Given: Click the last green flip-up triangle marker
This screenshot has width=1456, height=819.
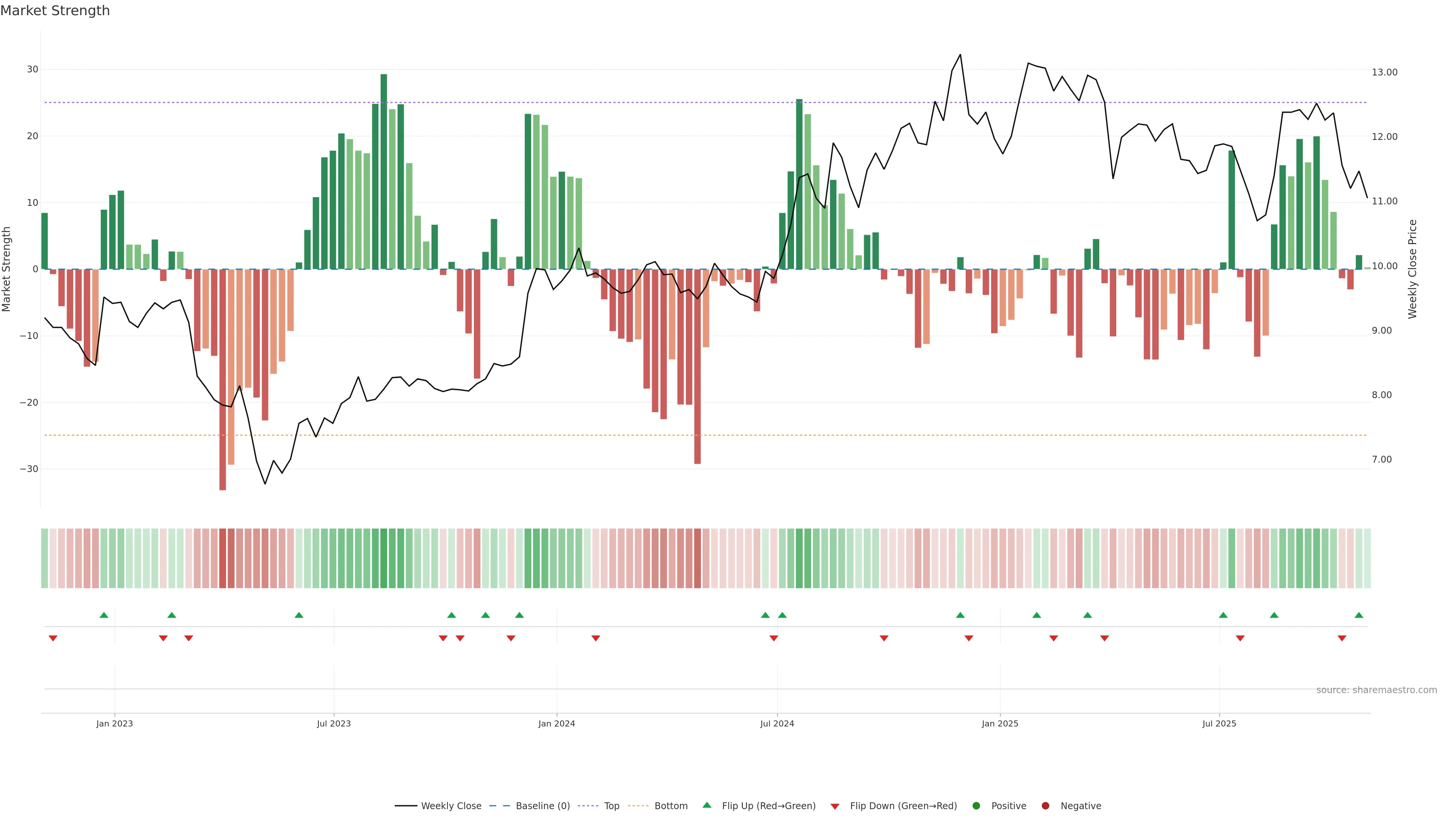Looking at the screenshot, I should click(1359, 615).
